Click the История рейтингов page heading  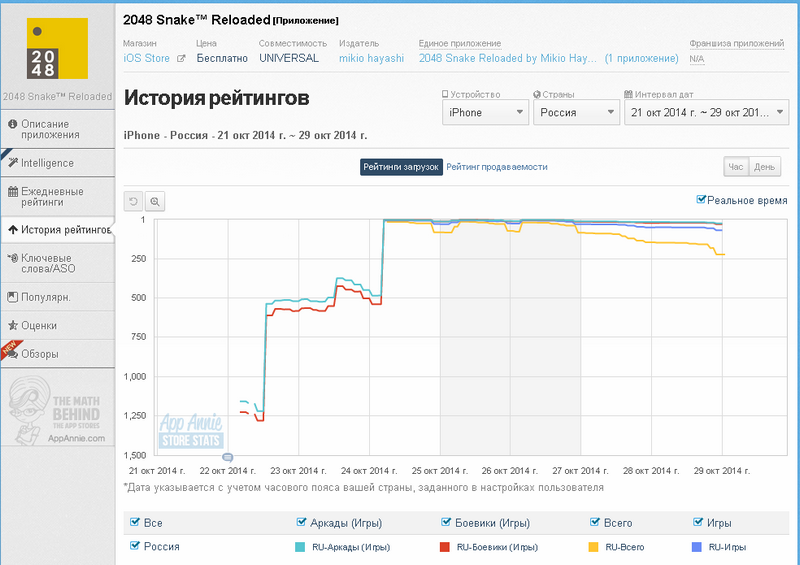[216, 97]
